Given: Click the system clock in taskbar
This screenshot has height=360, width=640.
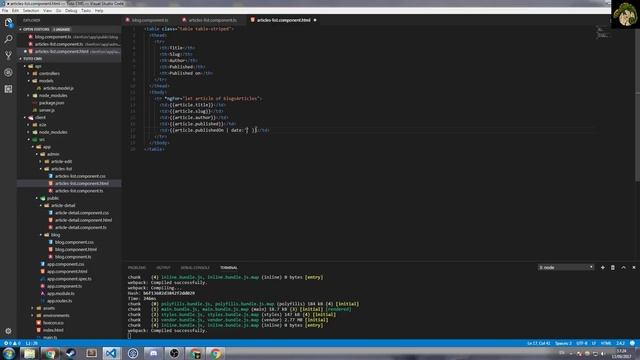Looking at the screenshot, I should [622, 353].
